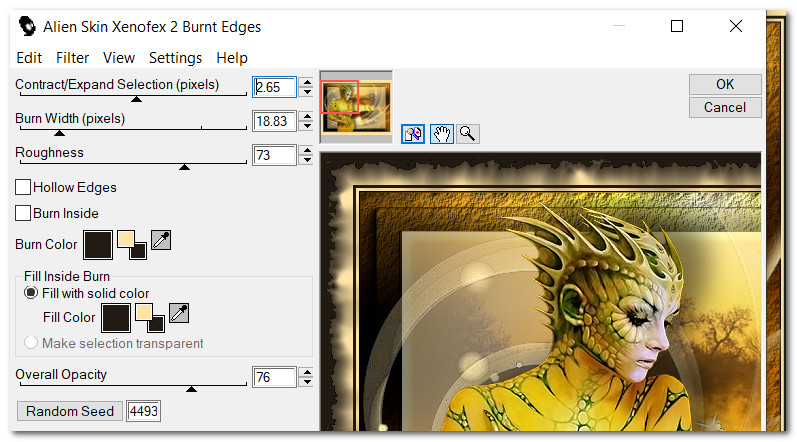Click the large burnt edges preview image

[x=541, y=292]
